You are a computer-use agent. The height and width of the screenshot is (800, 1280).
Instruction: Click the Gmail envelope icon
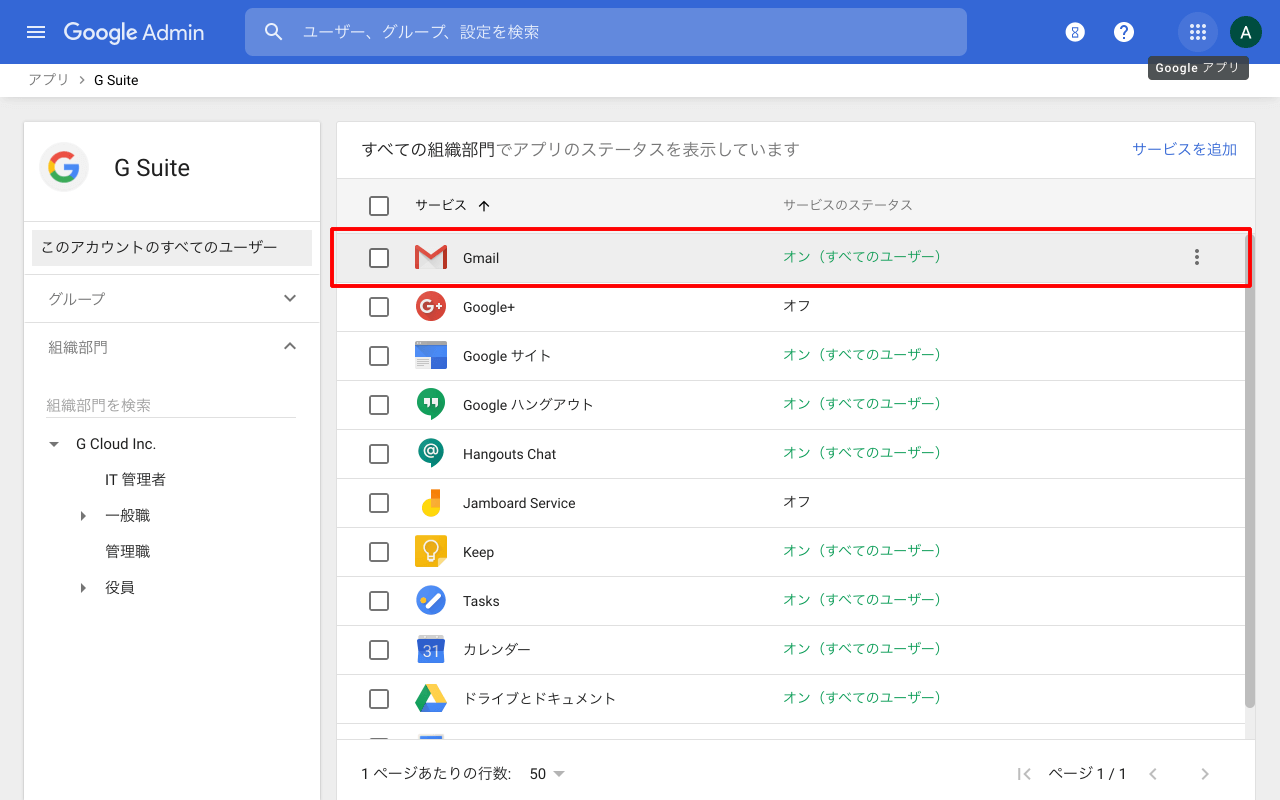click(431, 258)
